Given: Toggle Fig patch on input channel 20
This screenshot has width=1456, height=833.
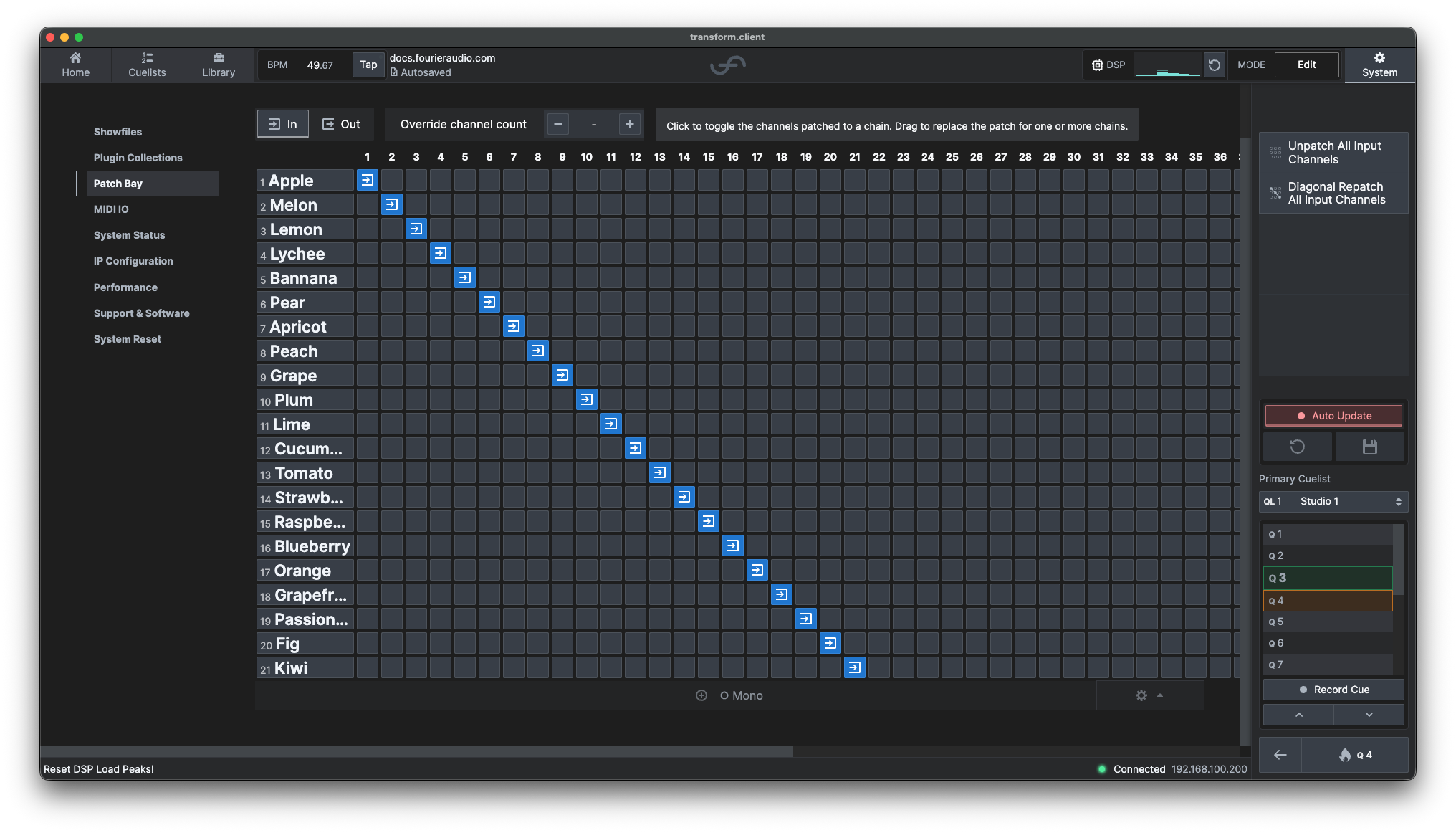Looking at the screenshot, I should tap(830, 644).
